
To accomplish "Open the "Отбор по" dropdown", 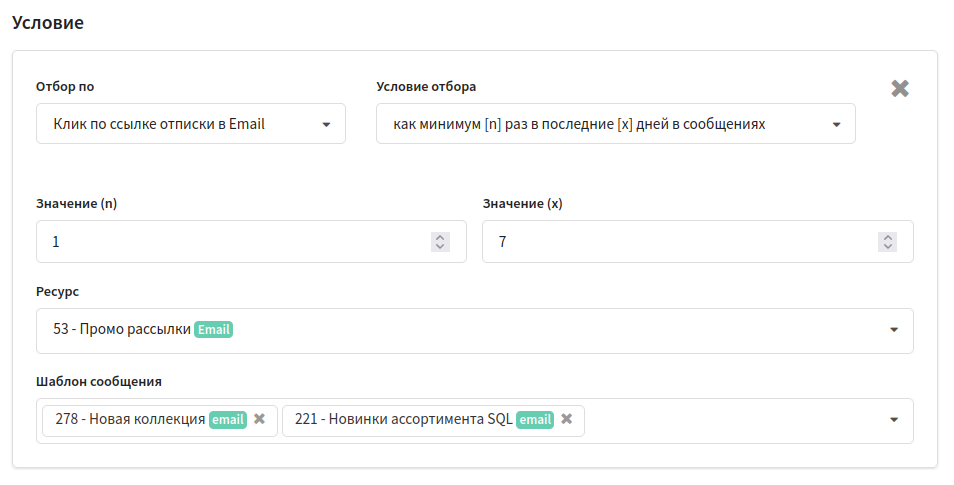I will click(191, 124).
